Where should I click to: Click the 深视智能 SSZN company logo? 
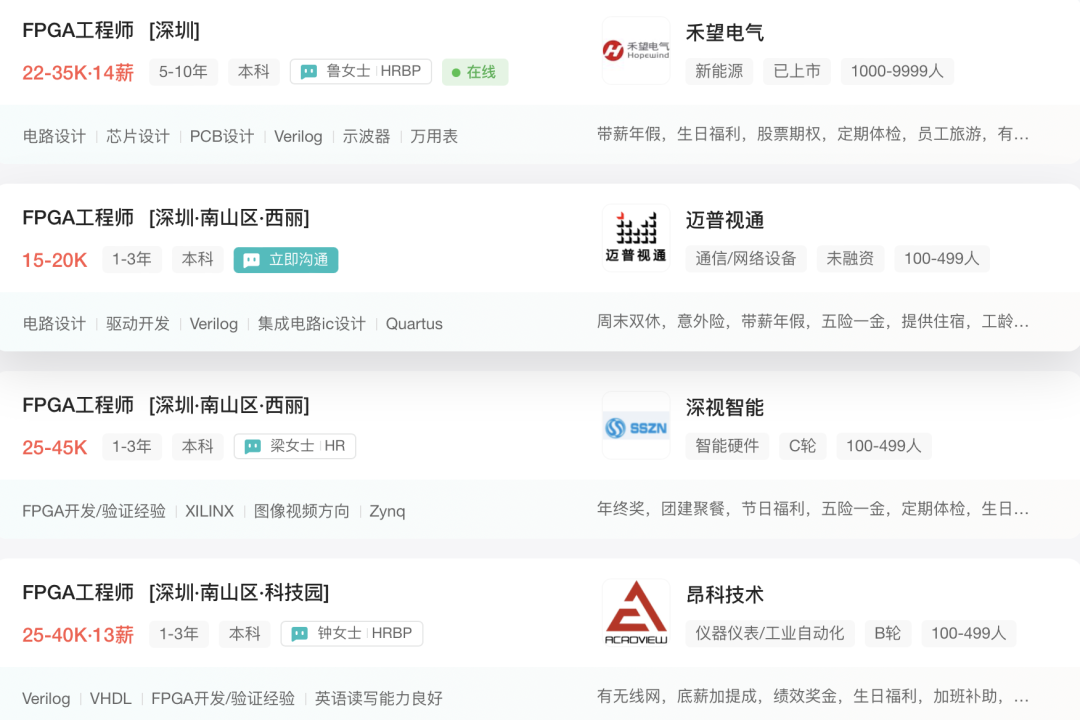point(636,426)
